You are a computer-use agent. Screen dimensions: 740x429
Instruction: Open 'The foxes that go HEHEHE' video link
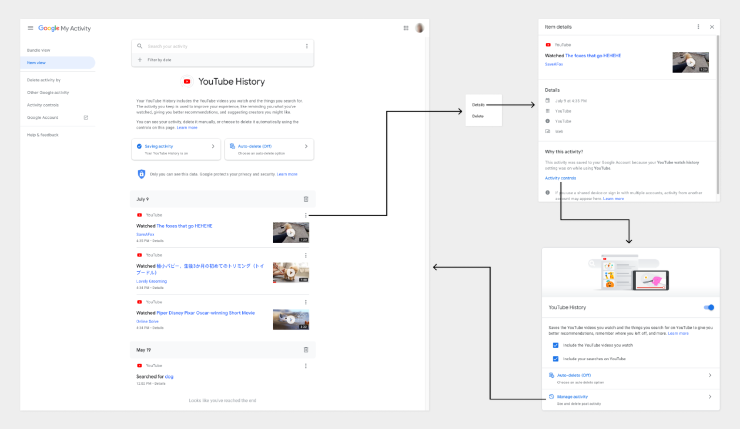(184, 226)
